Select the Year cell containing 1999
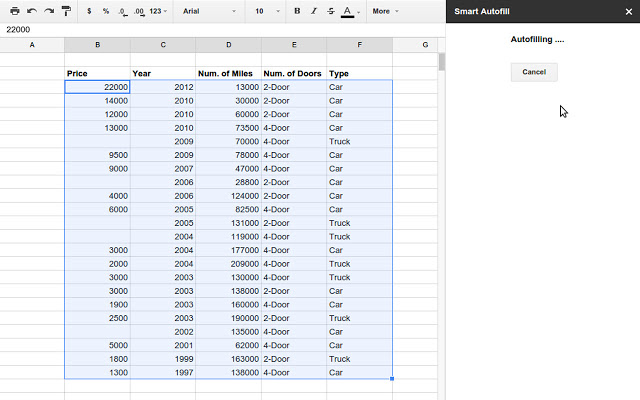Viewport: 640px width, 400px height. (x=163, y=359)
